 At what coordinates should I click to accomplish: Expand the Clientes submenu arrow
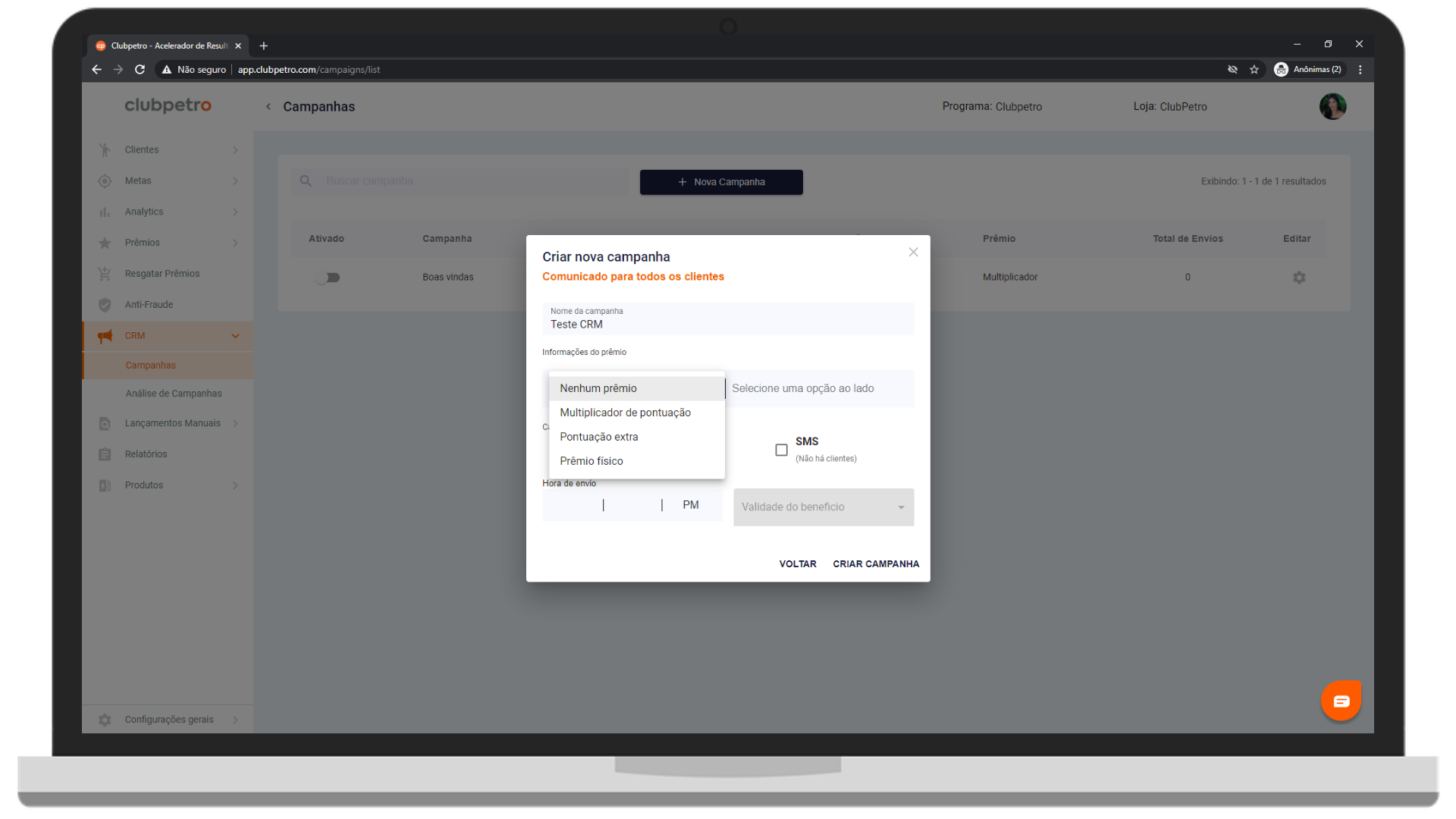235,150
